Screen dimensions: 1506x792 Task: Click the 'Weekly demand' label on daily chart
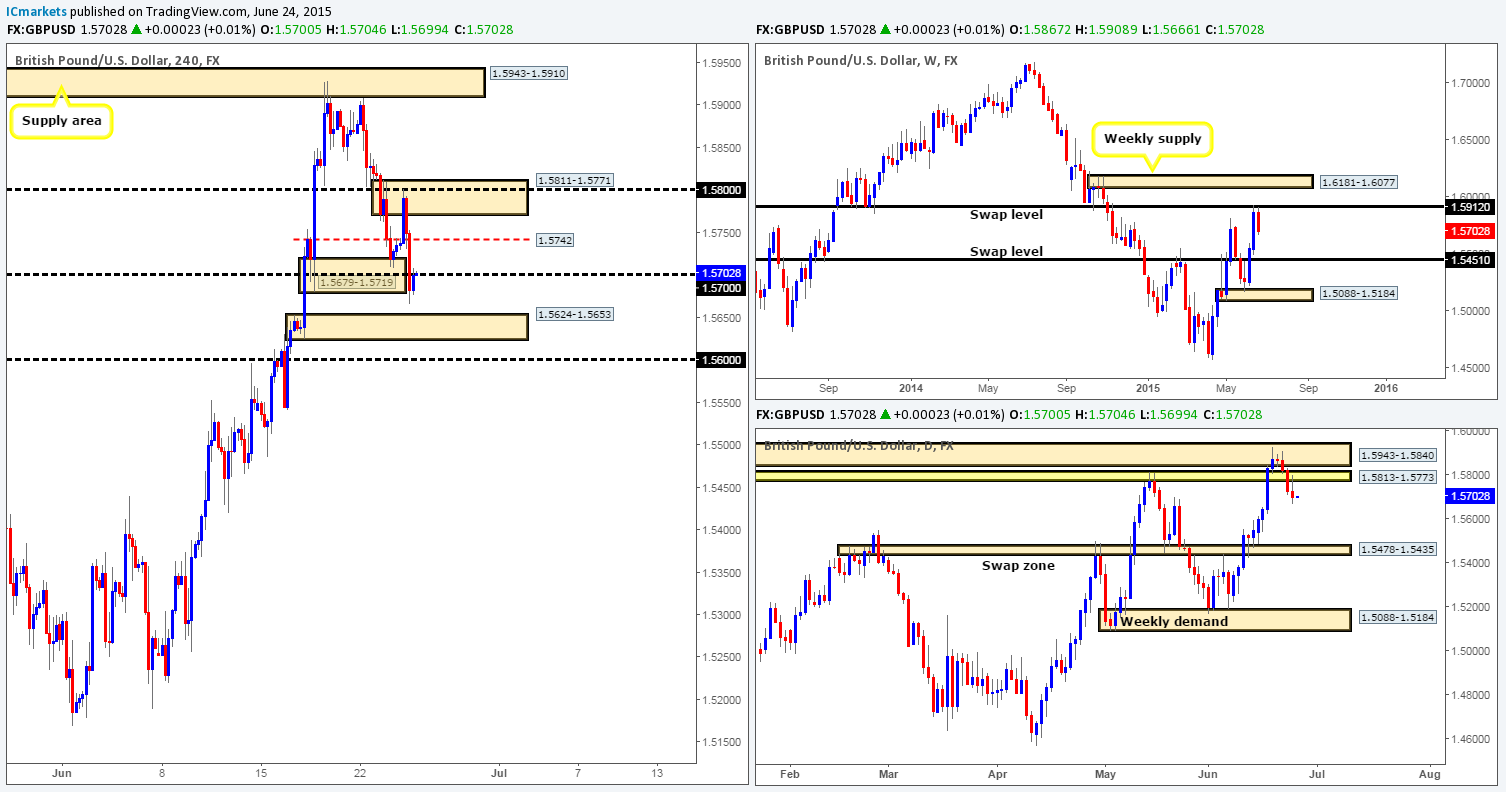click(x=1174, y=622)
